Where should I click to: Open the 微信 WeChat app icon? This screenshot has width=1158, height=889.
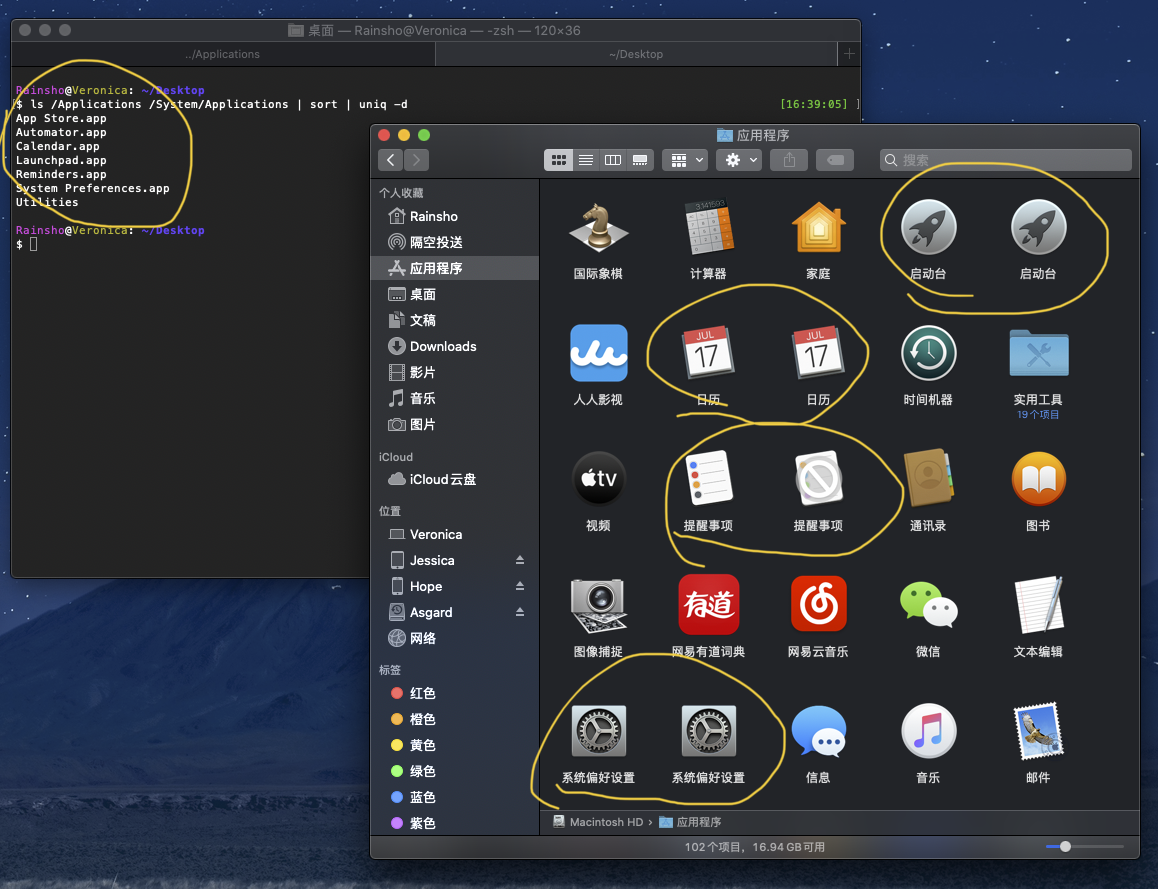(928, 605)
